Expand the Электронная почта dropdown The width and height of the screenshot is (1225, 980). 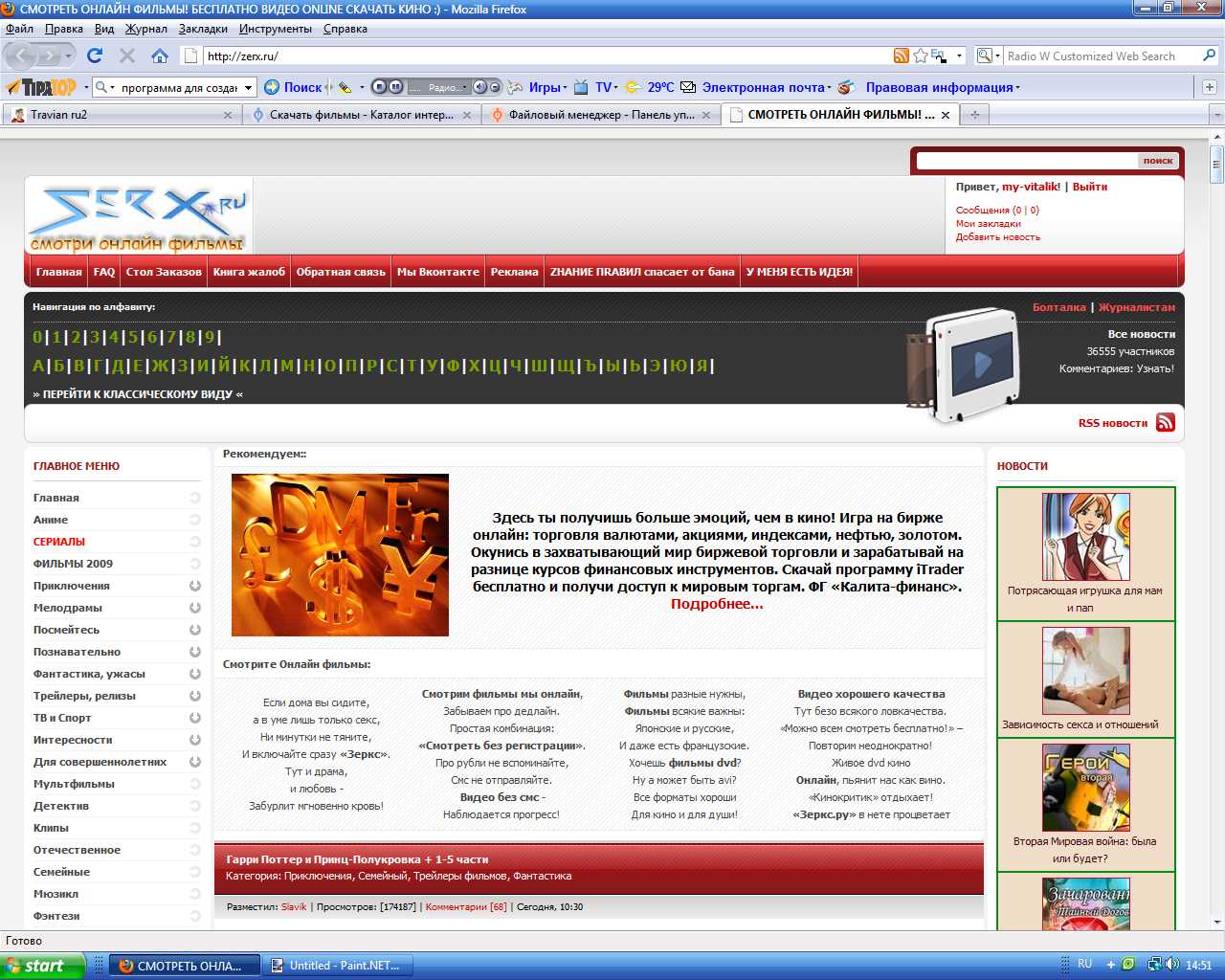[x=829, y=88]
